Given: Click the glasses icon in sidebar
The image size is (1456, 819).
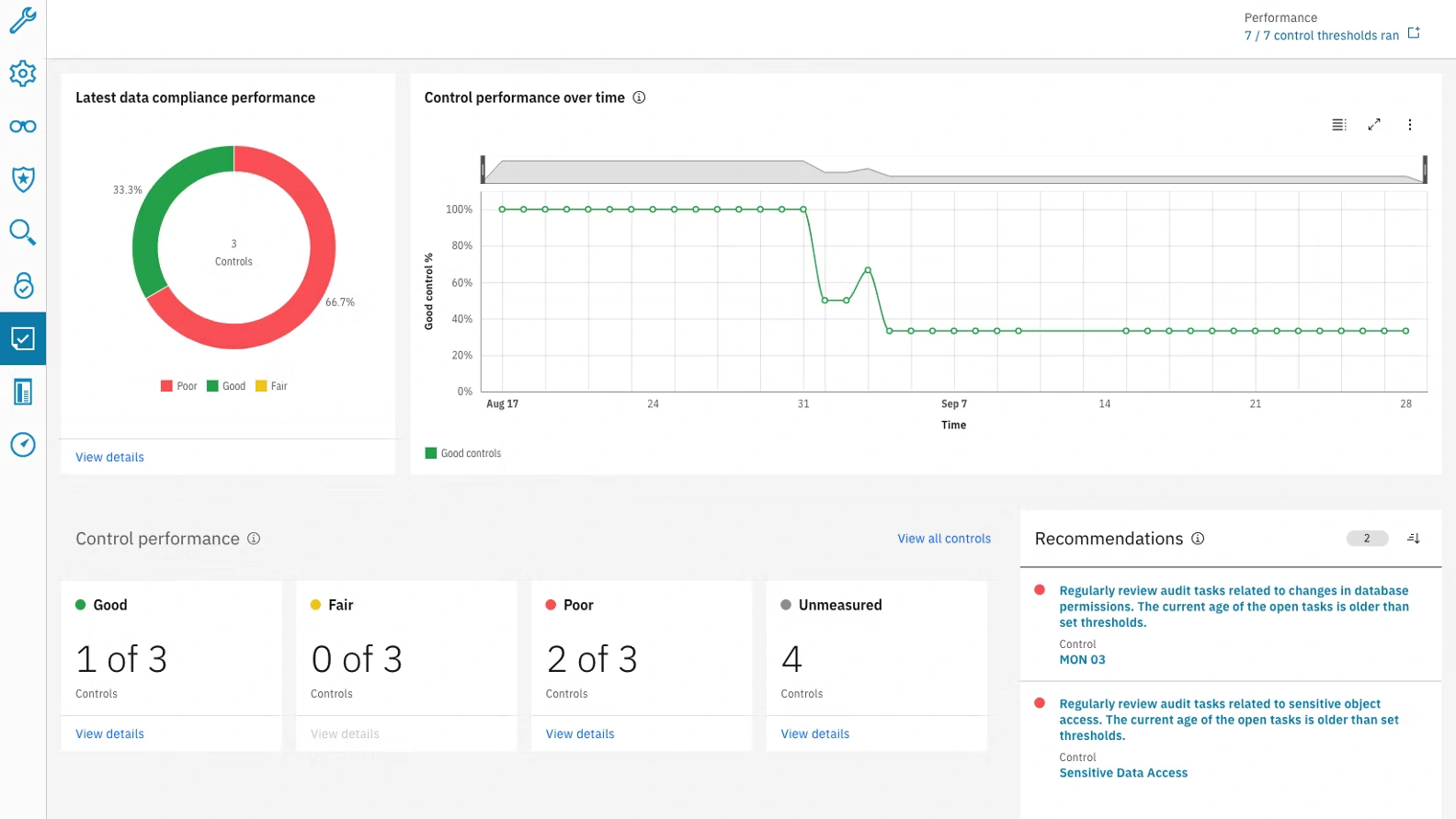Looking at the screenshot, I should [x=23, y=127].
